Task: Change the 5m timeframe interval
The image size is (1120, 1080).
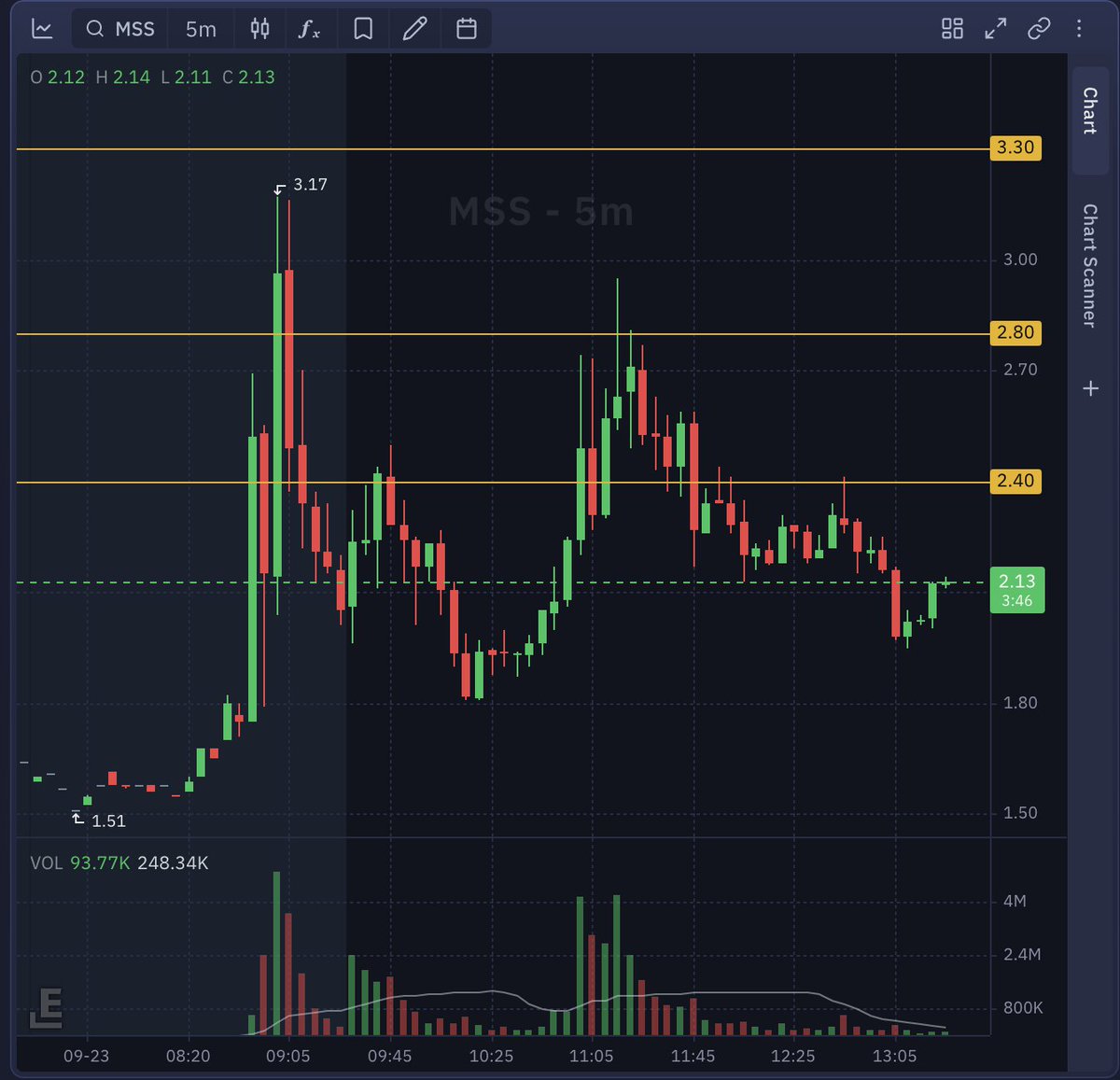Action: coord(201,29)
